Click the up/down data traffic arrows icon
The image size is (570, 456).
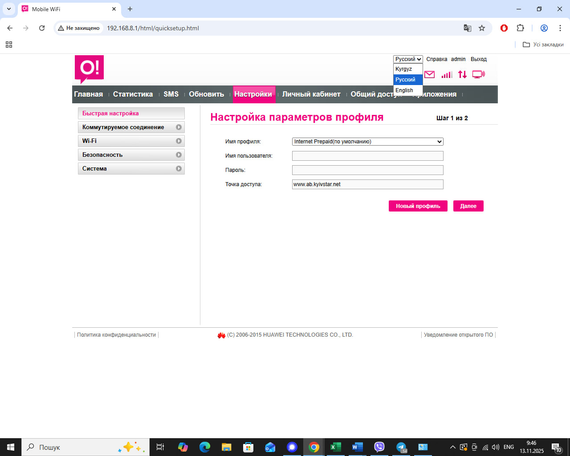pyautogui.click(x=462, y=75)
